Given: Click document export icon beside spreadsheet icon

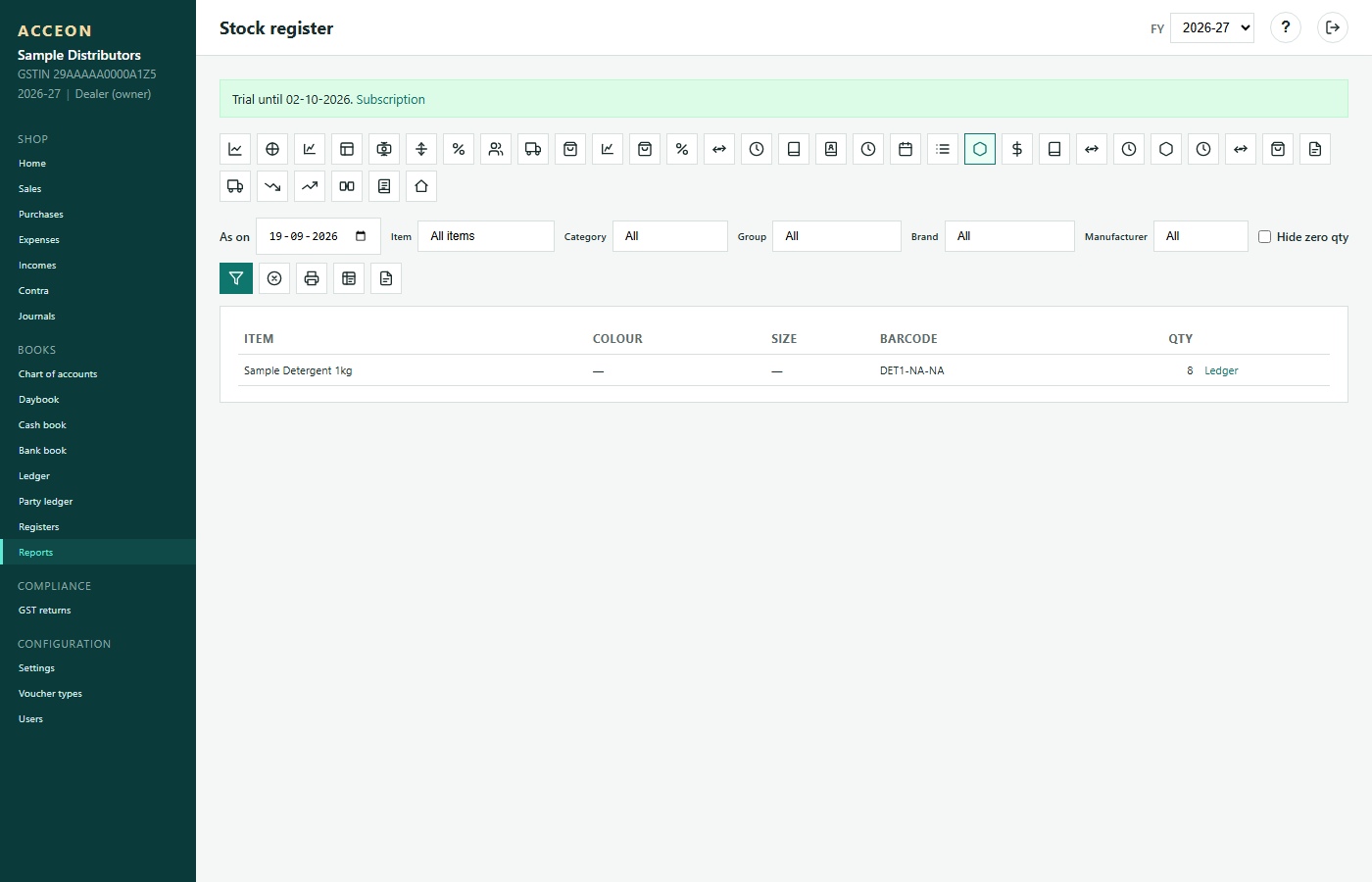Looking at the screenshot, I should (x=386, y=278).
